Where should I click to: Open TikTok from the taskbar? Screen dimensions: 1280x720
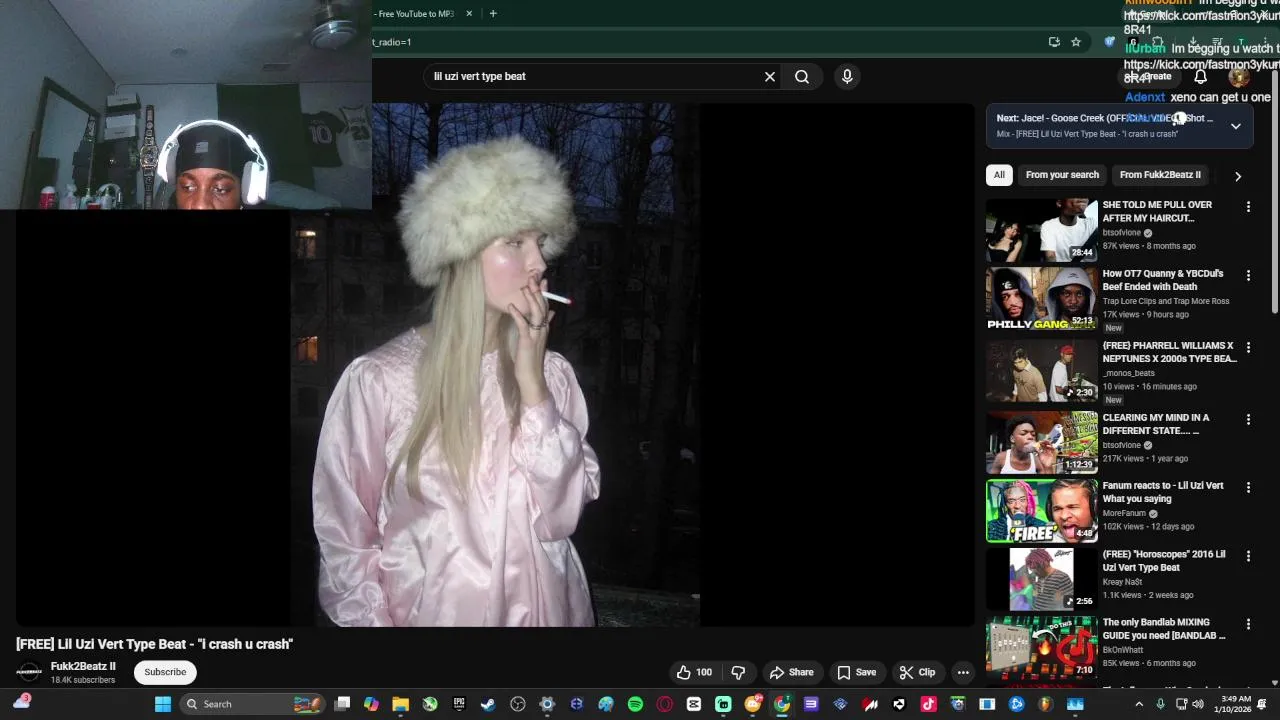point(928,704)
